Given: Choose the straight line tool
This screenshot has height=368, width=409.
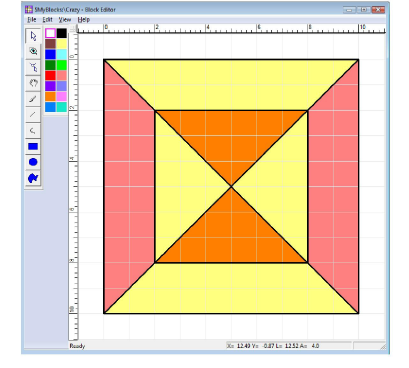Looking at the screenshot, I should (33, 115).
